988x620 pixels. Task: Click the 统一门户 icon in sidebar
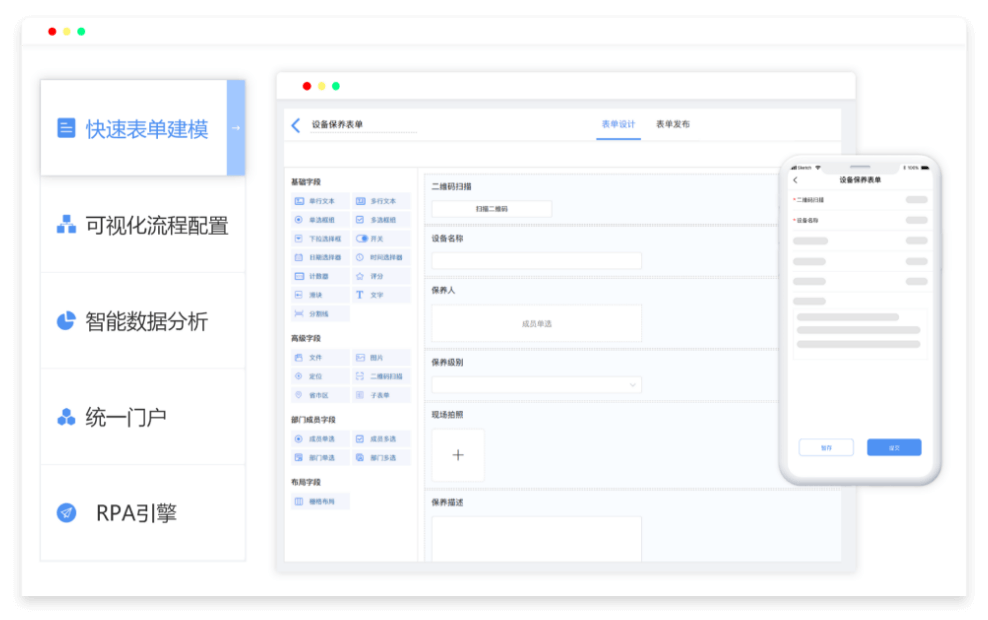[66, 417]
